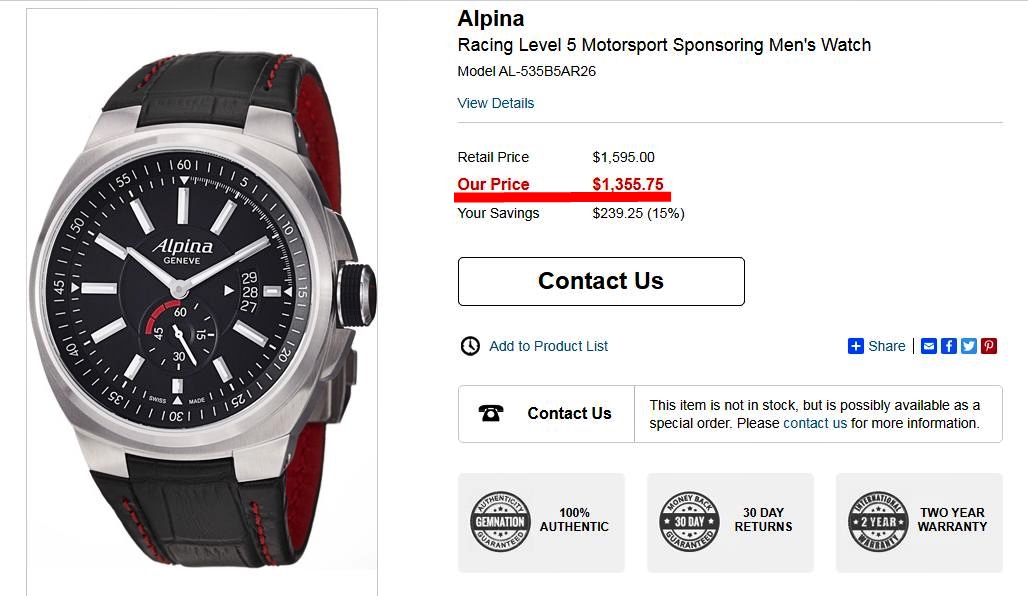Click the Share text link

887,346
